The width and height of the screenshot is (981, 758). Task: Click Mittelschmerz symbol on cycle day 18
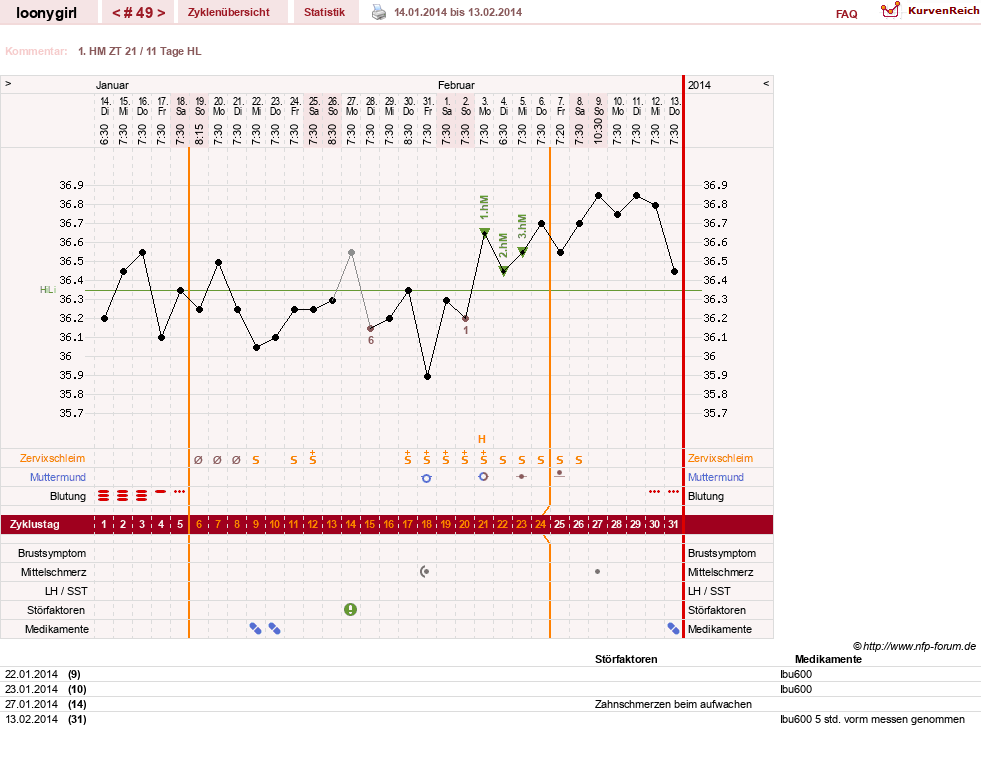point(425,571)
